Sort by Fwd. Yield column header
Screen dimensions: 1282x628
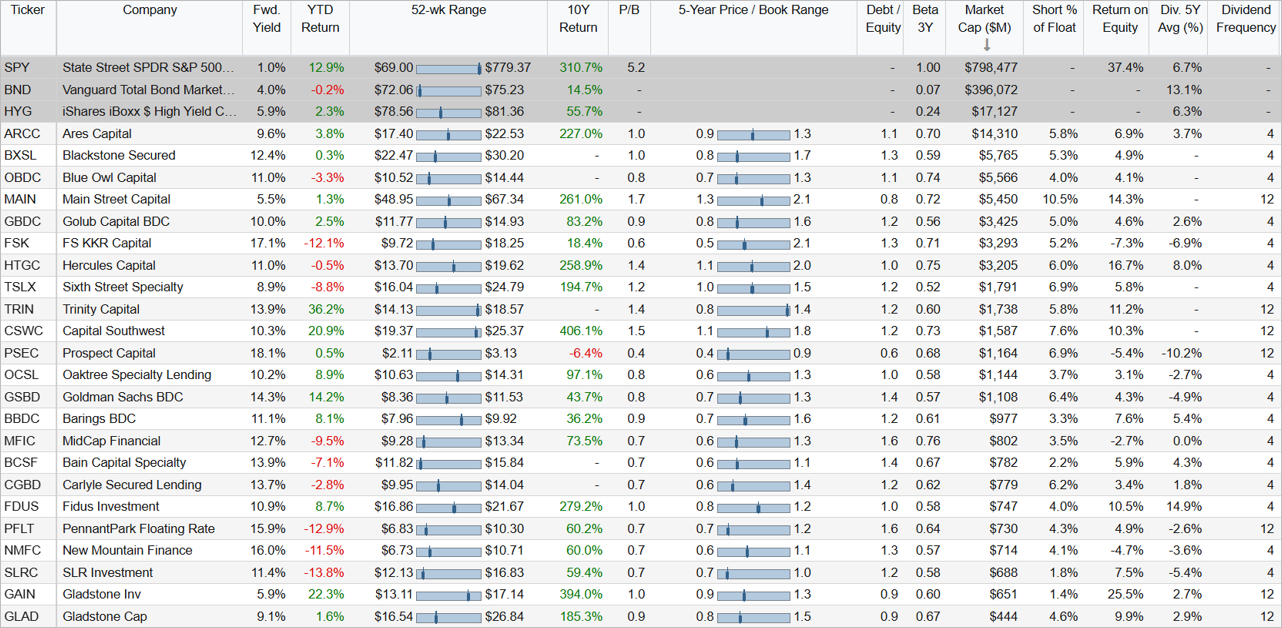(x=267, y=19)
